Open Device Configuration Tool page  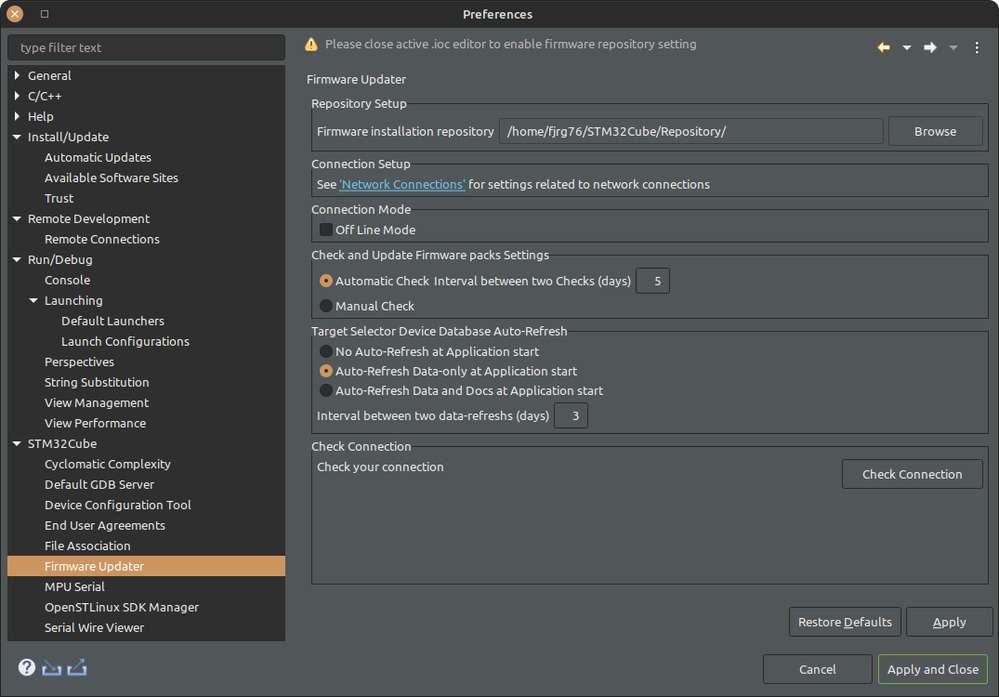coord(117,505)
